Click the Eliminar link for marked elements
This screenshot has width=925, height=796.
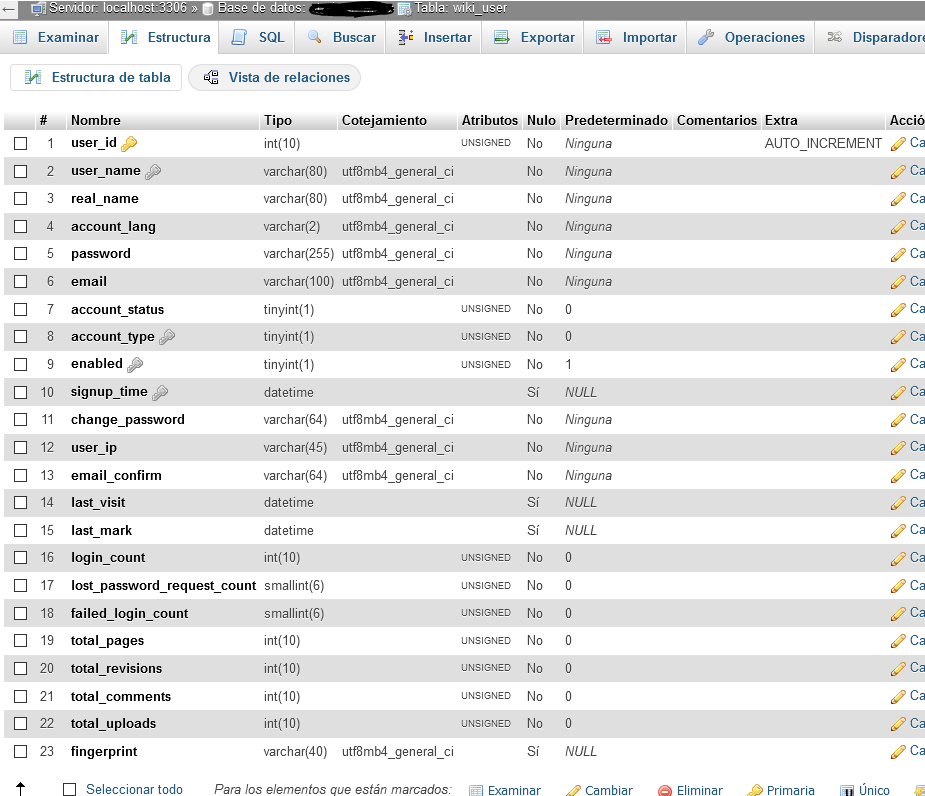[x=690, y=790]
